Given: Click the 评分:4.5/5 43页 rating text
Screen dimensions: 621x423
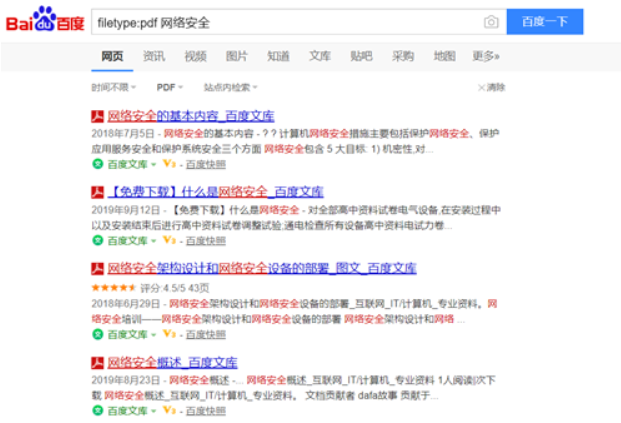Looking at the screenshot, I should [175, 288].
